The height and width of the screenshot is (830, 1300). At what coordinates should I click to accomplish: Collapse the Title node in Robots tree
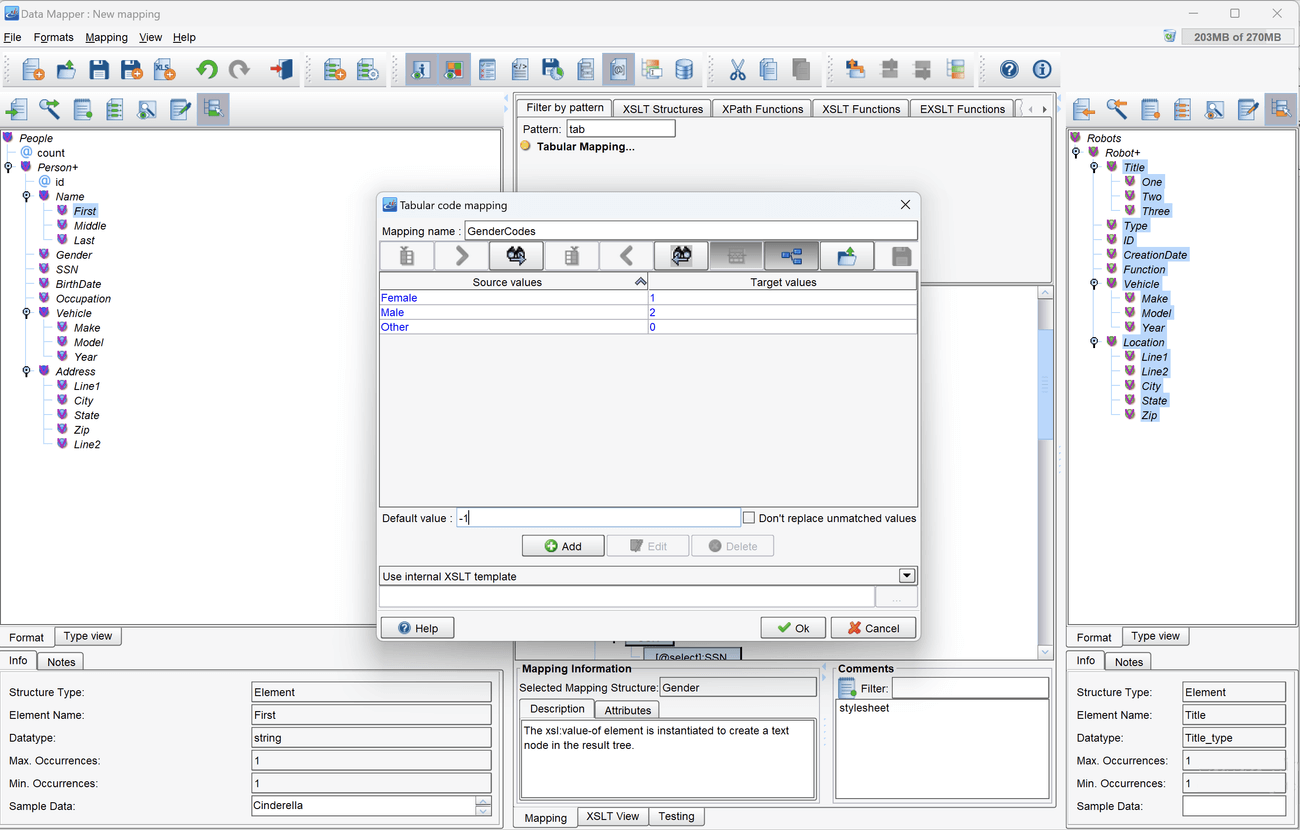click(1094, 167)
